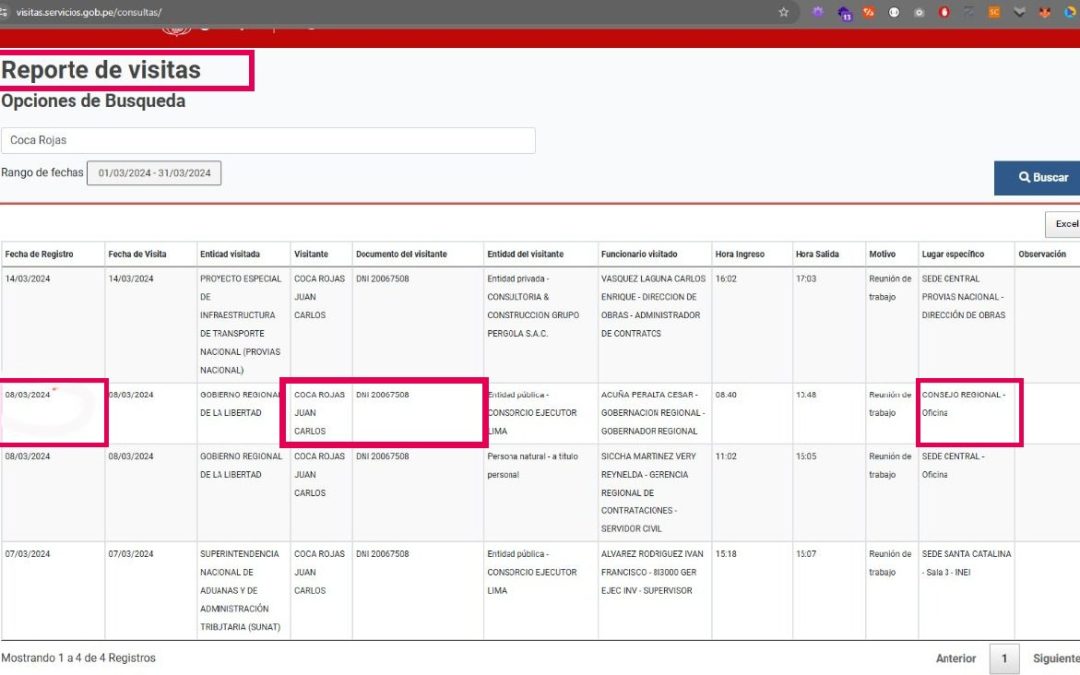Screen dimensions: 1080x675
Task: Sort by Funcionario visitado column
Action: pos(654,254)
